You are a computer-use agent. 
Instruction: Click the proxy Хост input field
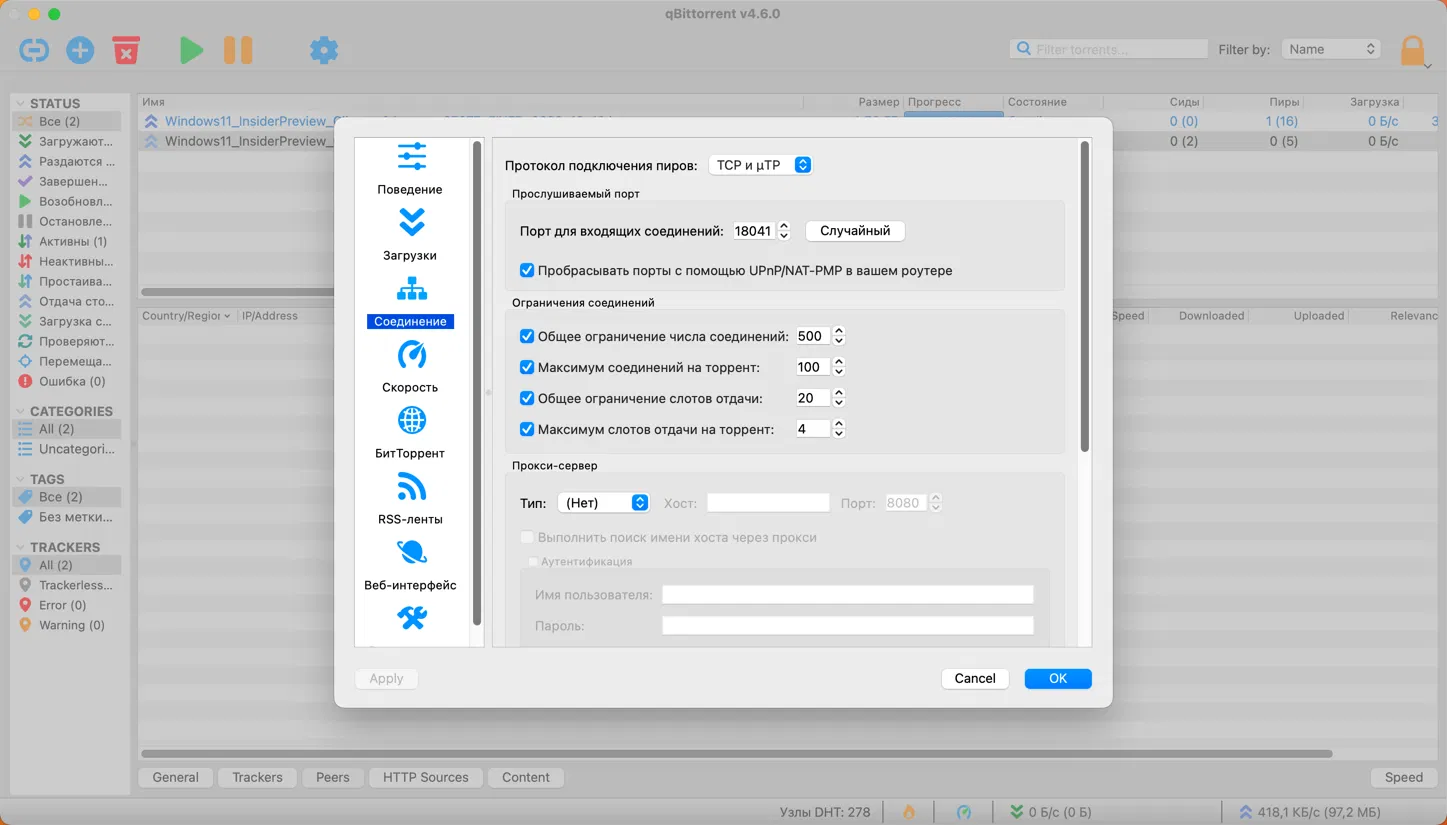coord(768,503)
